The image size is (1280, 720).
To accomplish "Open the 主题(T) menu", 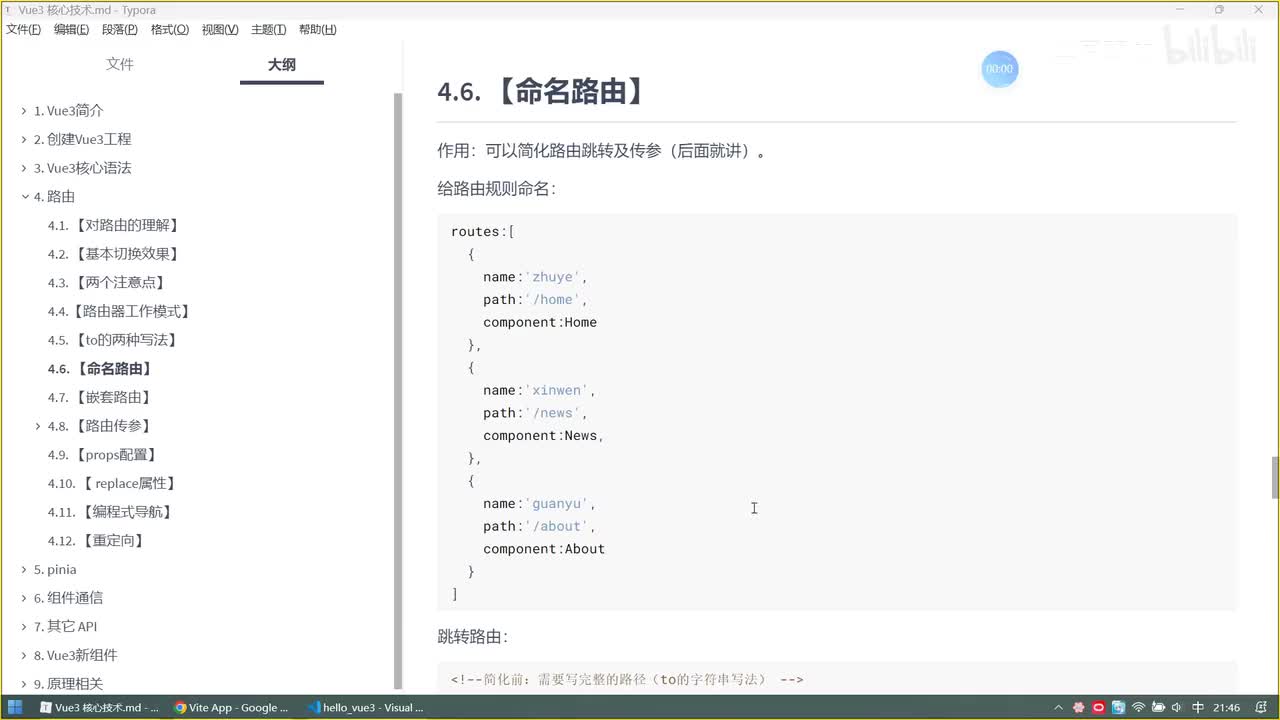I will tap(268, 29).
